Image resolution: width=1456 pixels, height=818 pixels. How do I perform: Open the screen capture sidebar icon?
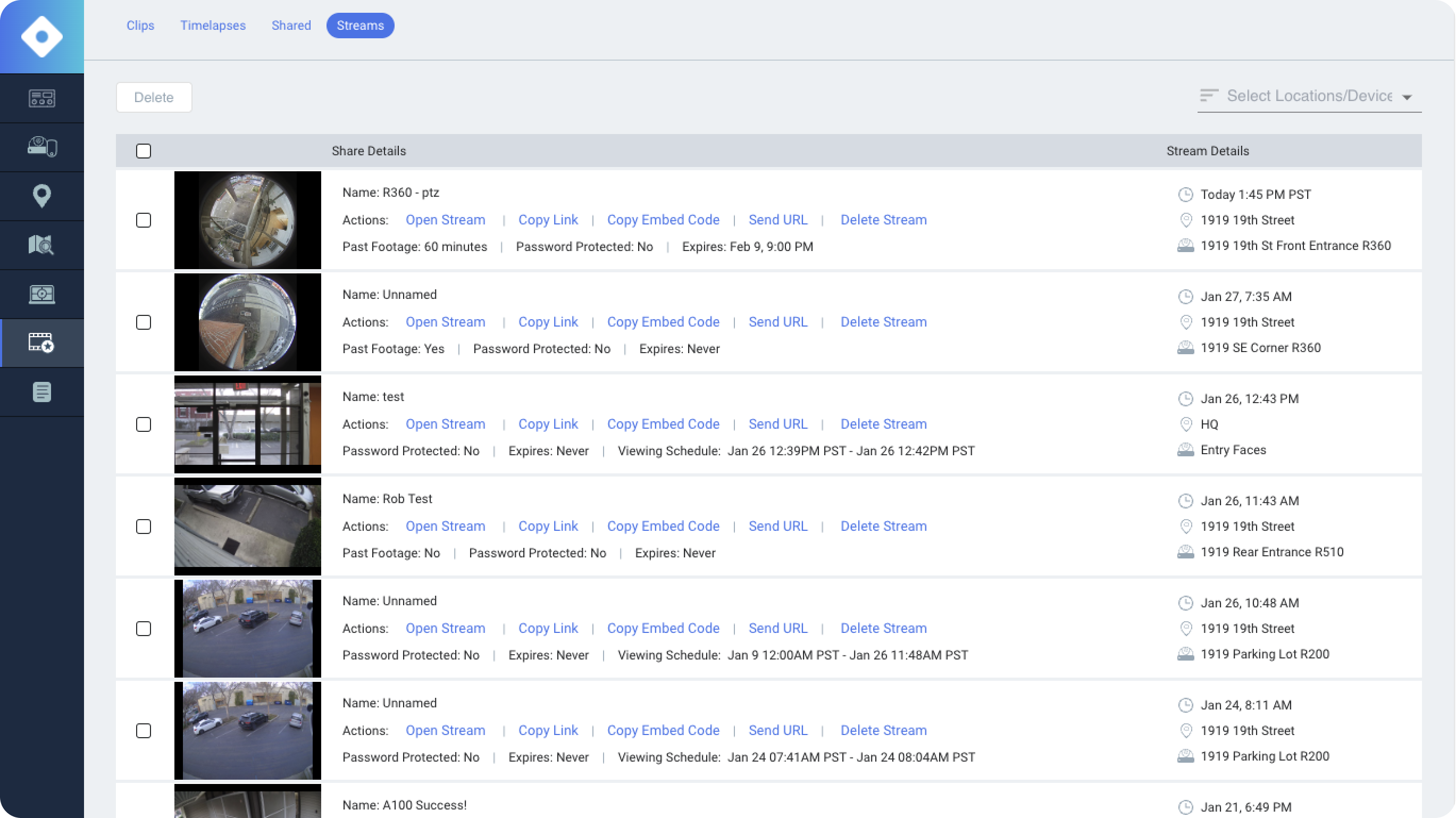point(42,294)
